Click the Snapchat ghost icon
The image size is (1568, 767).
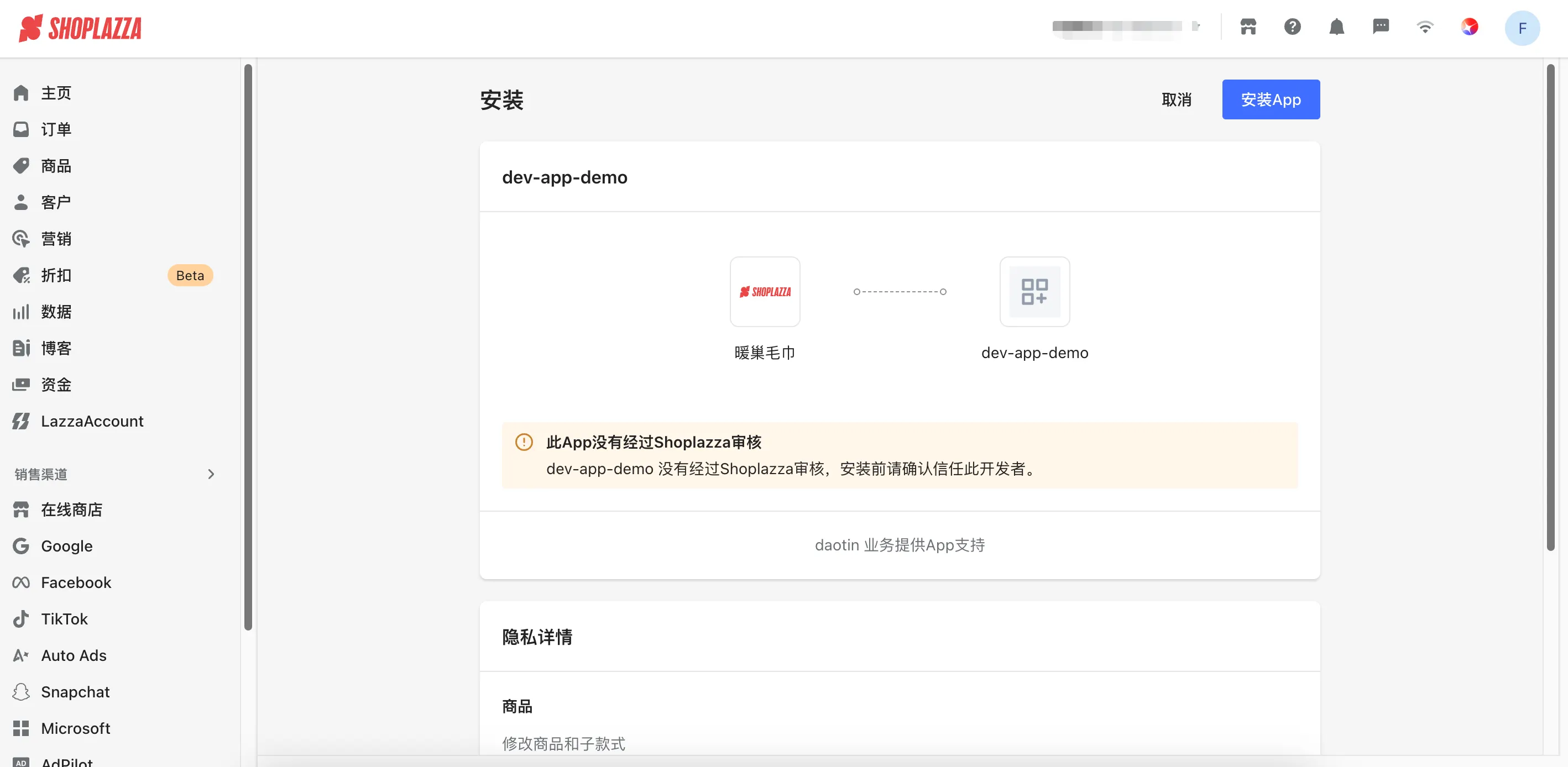[x=22, y=692]
